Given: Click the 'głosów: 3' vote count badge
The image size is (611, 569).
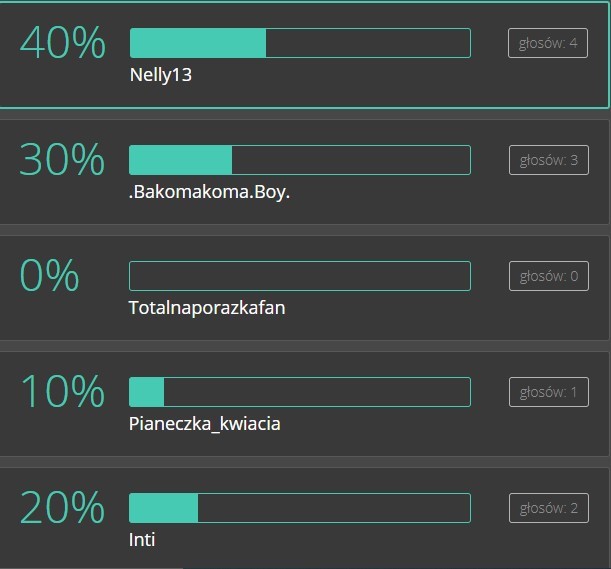Looking at the screenshot, I should tap(548, 160).
